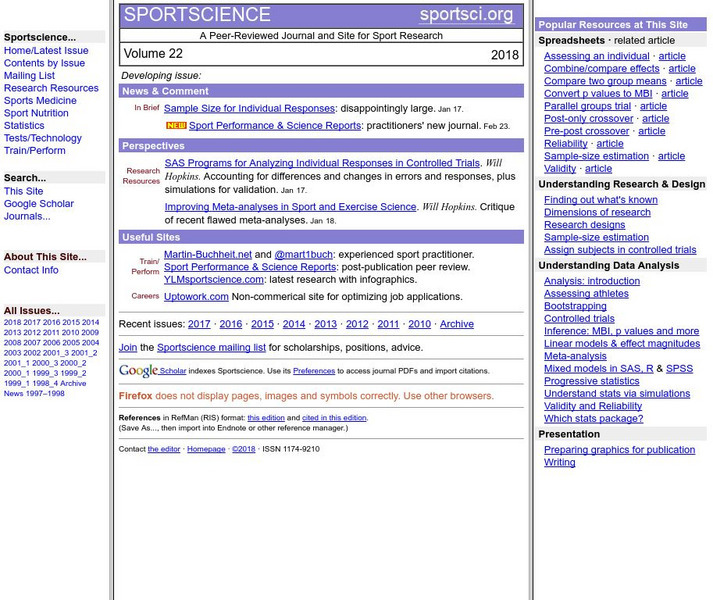Open Assign subjects in controlled trials

[x=620, y=250]
